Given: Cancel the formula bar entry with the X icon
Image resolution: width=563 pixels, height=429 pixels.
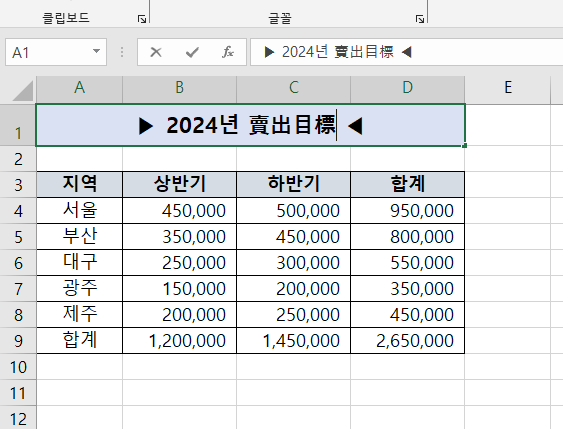Looking at the screenshot, I should 156,52.
